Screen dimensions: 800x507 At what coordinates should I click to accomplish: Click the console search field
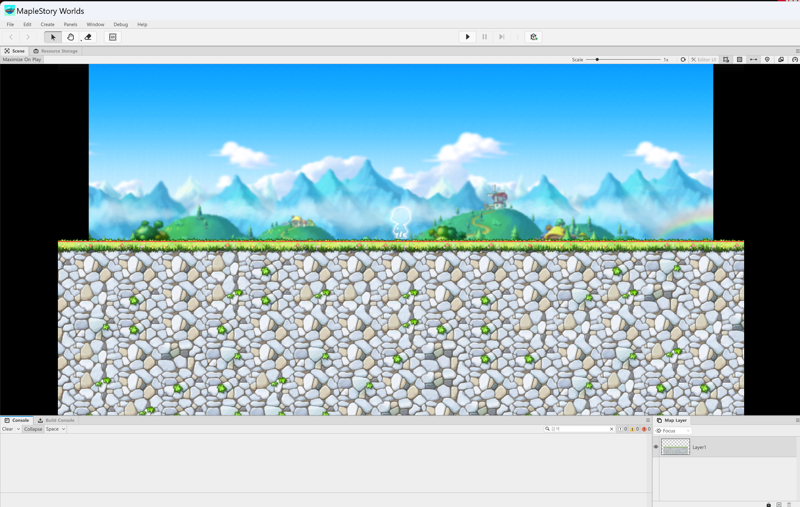click(x=579, y=429)
